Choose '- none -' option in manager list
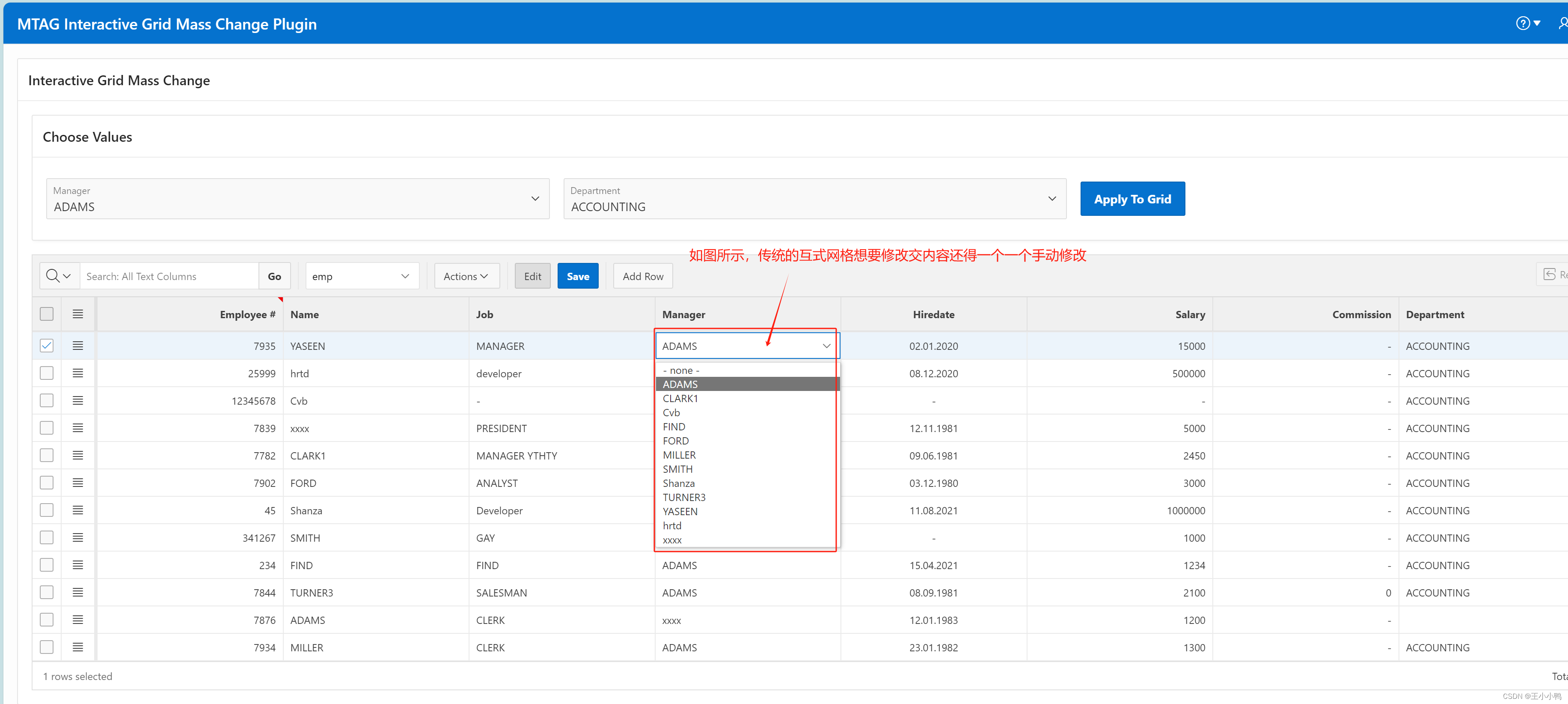 681,370
